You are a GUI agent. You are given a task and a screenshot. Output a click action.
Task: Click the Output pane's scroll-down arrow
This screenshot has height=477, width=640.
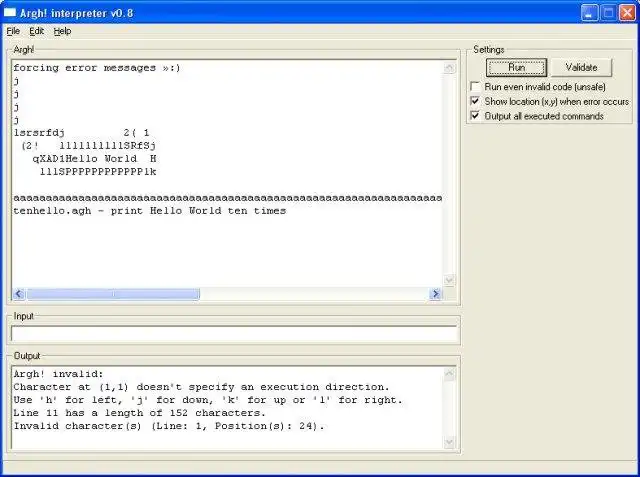[449, 442]
